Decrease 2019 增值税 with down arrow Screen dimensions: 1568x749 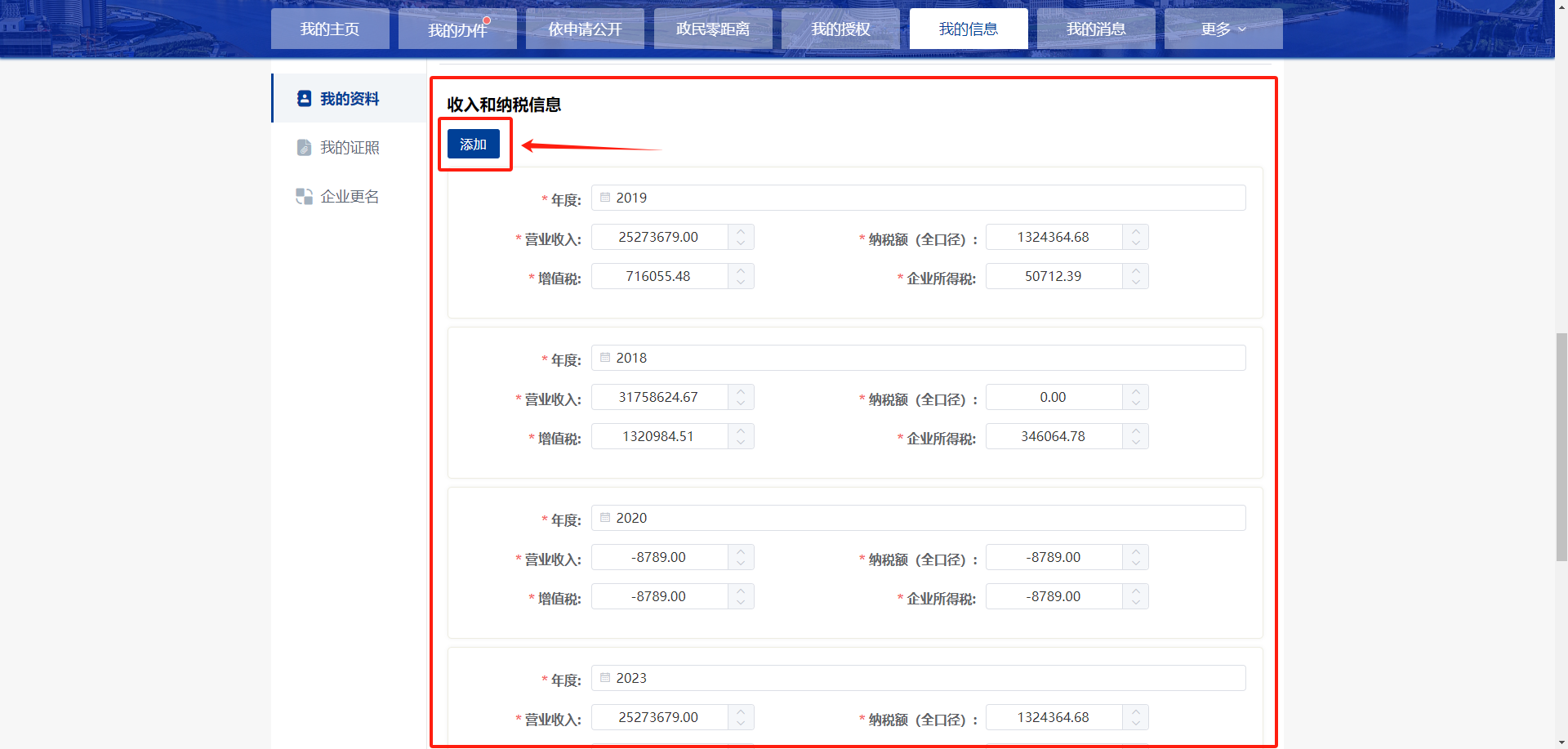pyautogui.click(x=741, y=283)
